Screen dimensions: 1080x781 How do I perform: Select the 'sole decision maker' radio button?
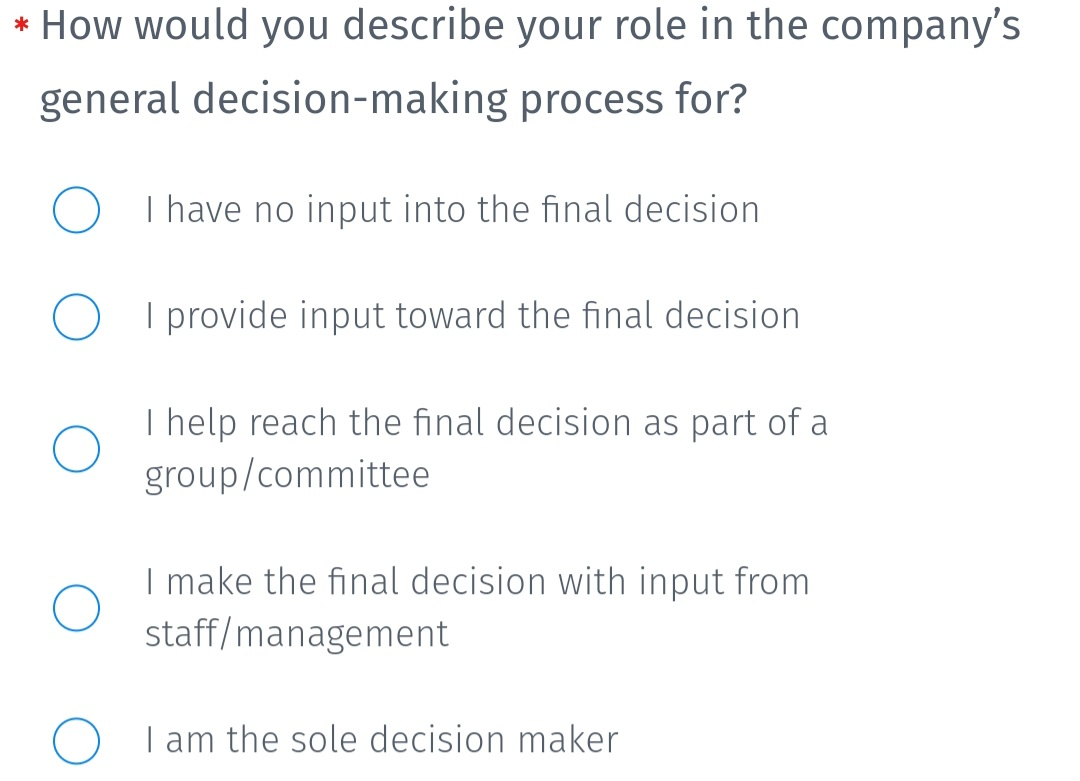coord(76,741)
